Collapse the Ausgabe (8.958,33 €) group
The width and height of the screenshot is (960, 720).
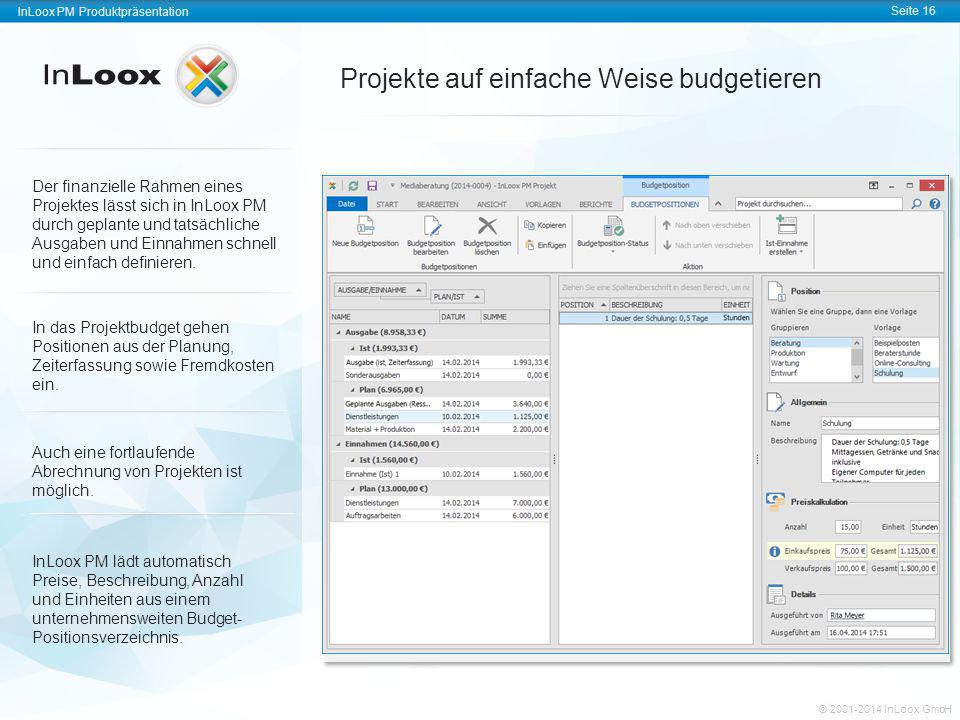[x=339, y=332]
